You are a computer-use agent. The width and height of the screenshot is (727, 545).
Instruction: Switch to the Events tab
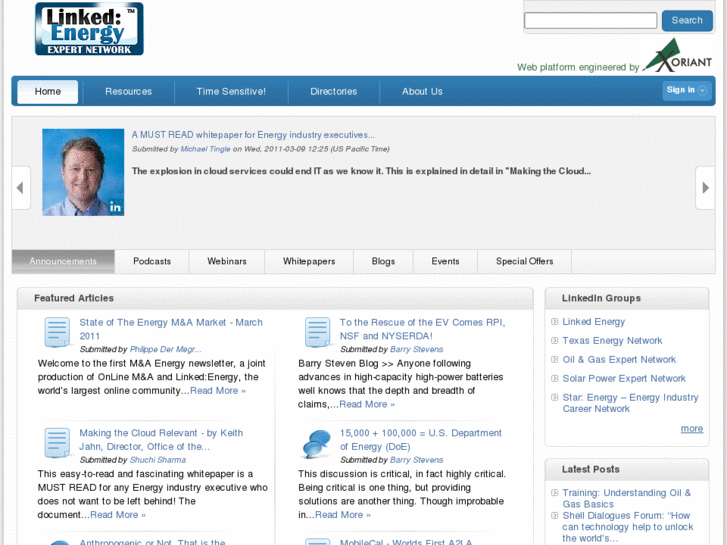[446, 261]
